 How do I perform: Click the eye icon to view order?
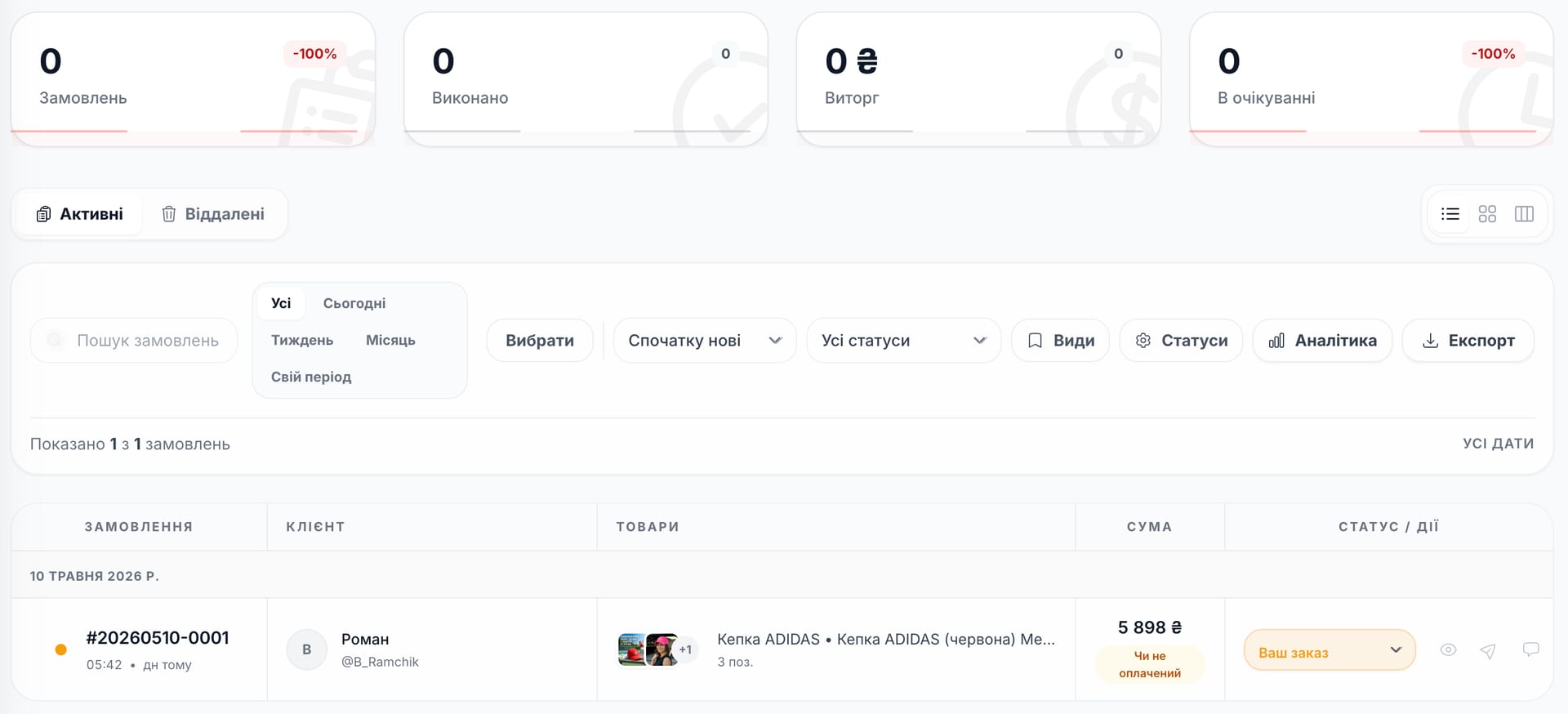pyautogui.click(x=1448, y=650)
